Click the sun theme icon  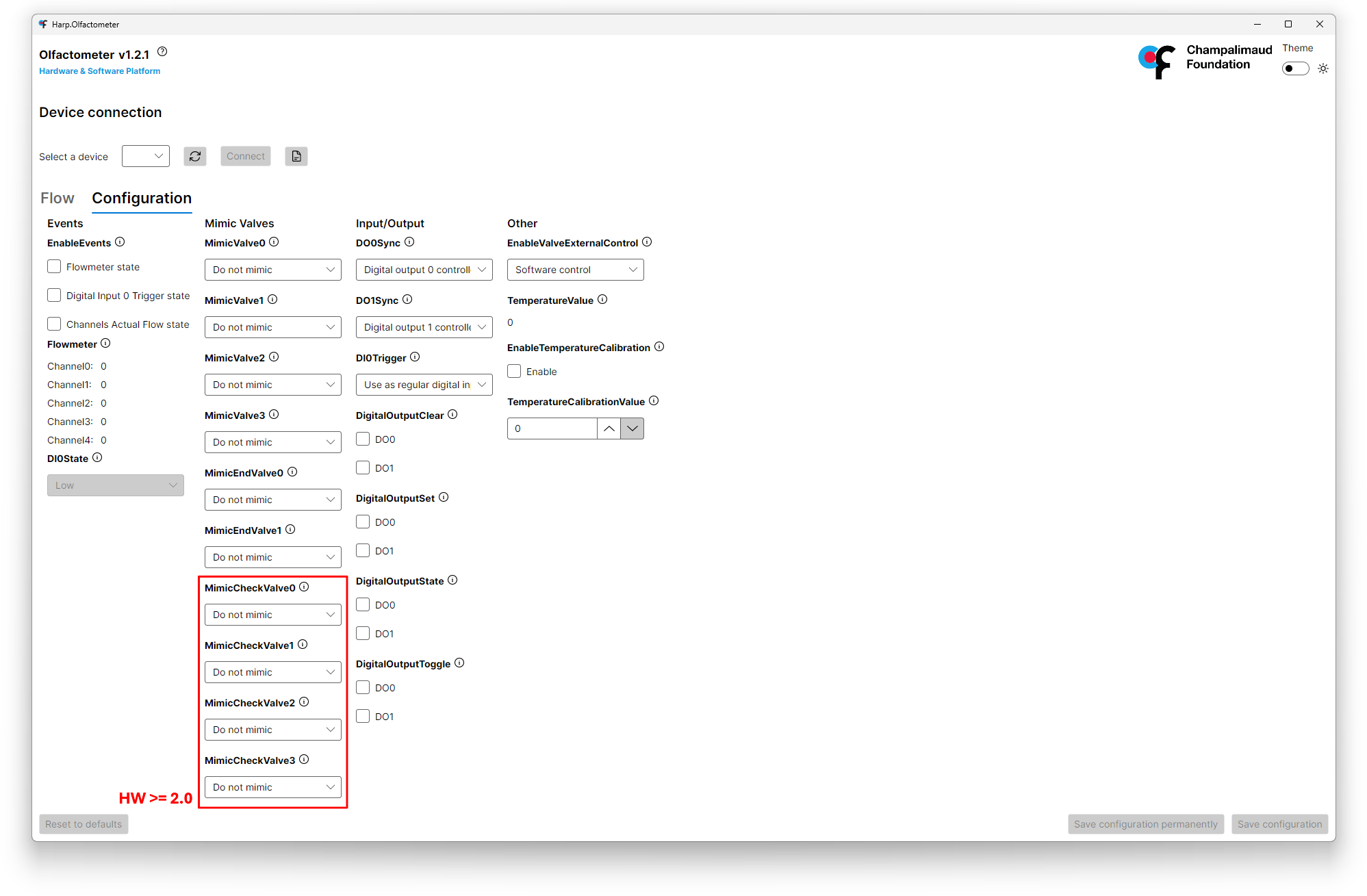1323,68
